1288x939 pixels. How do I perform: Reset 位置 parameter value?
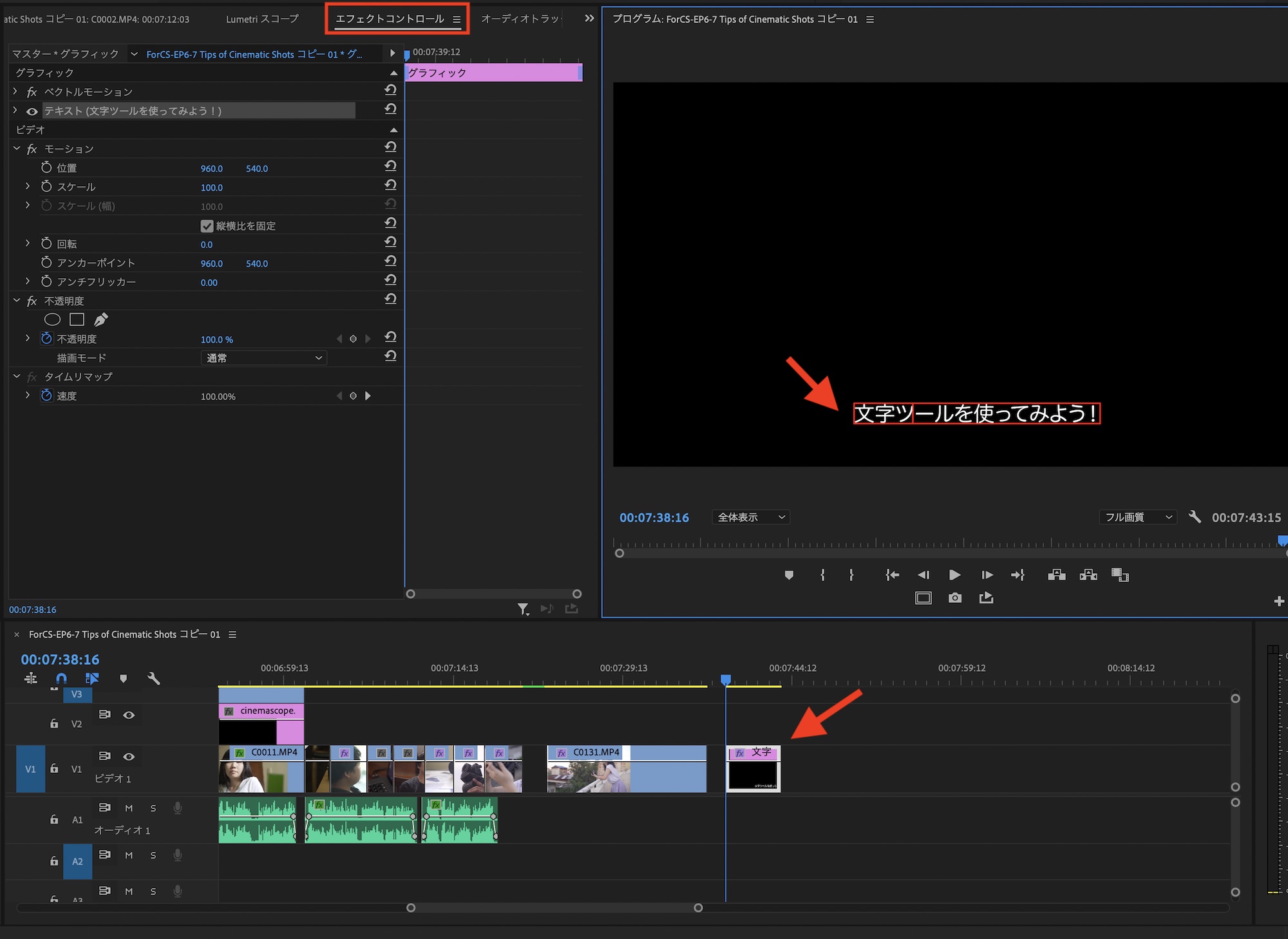coord(390,167)
